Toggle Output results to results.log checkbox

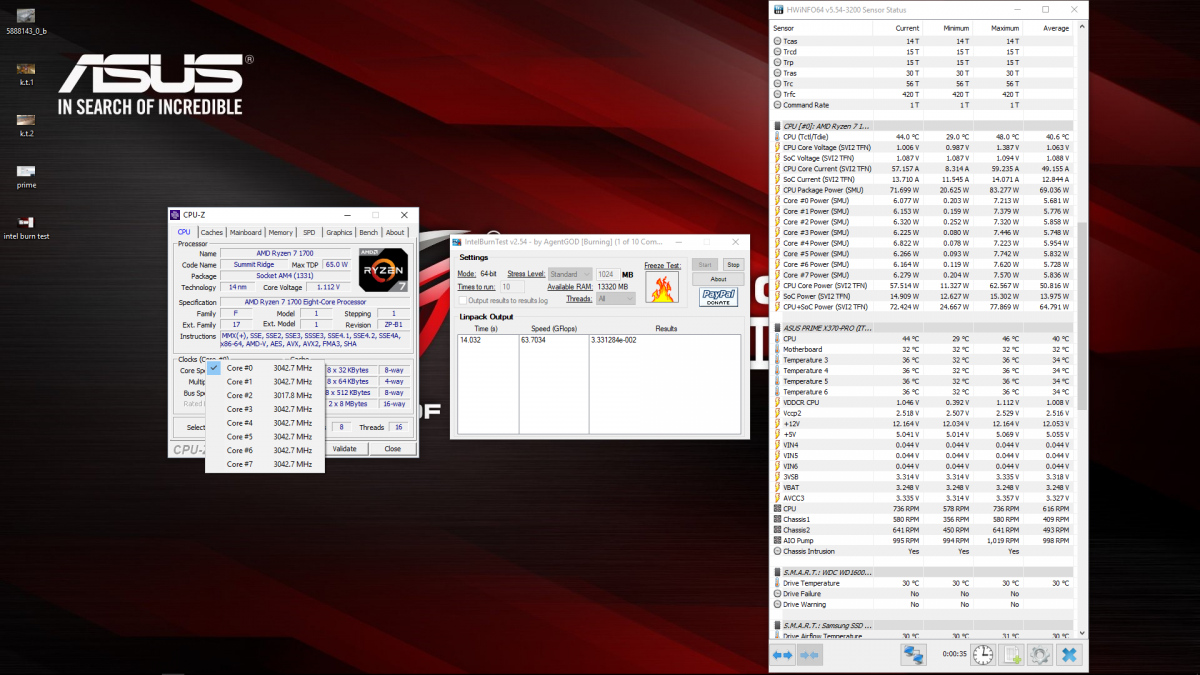tap(462, 300)
